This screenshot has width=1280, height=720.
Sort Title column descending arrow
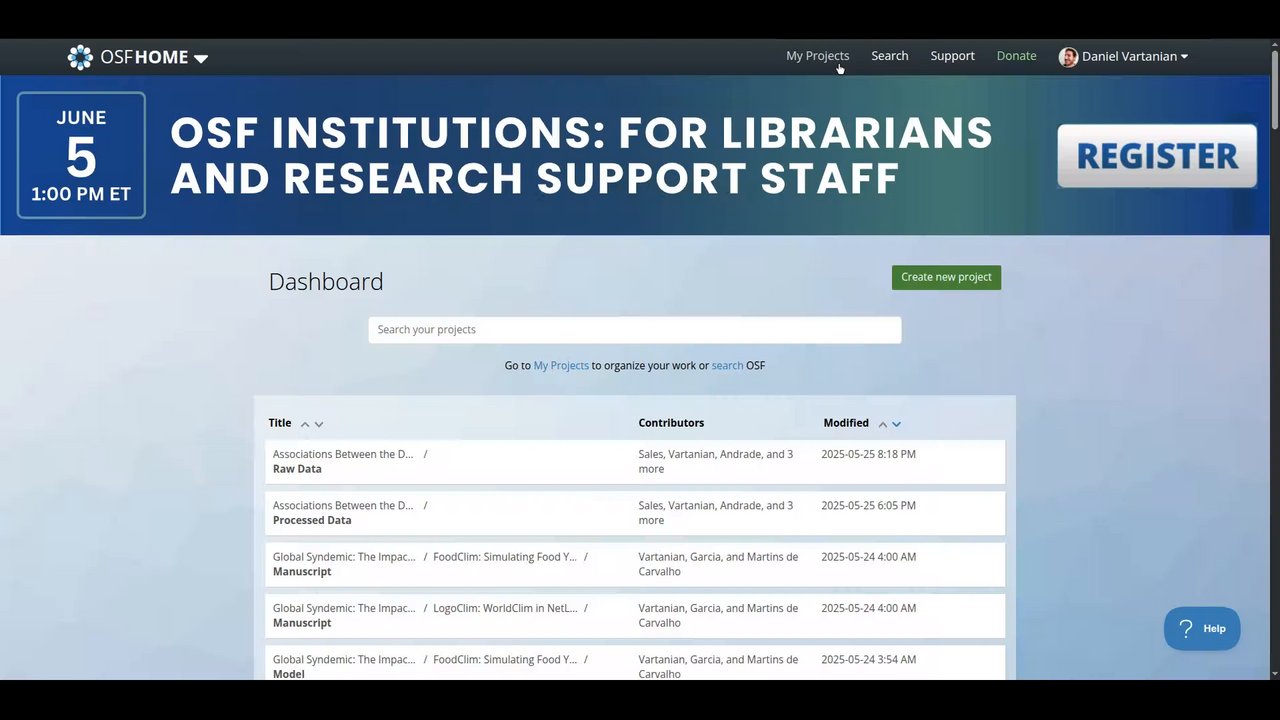click(x=319, y=424)
